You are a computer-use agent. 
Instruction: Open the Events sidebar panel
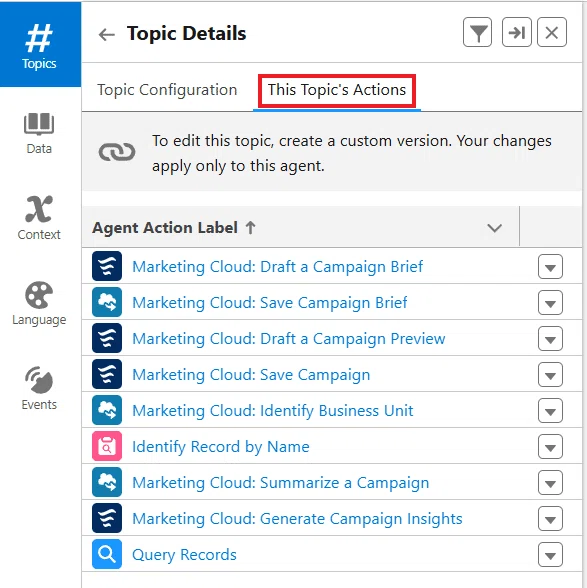[39, 388]
